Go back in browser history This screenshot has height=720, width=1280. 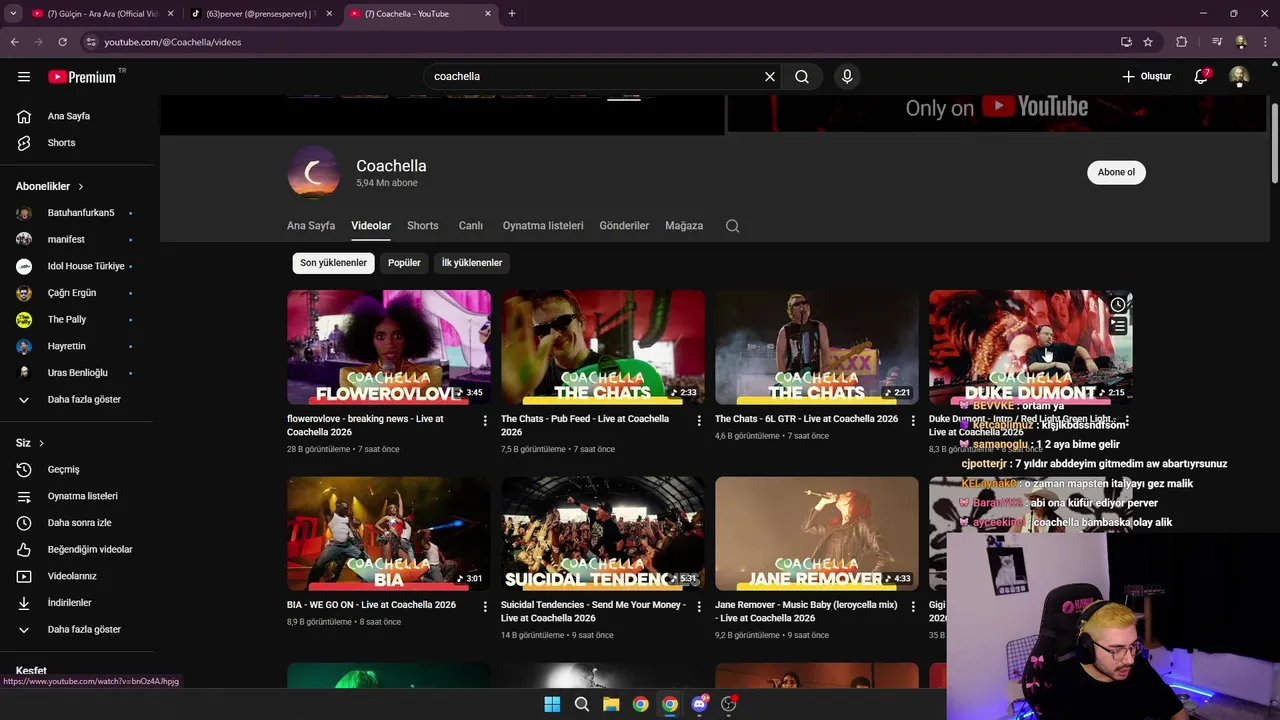click(x=15, y=42)
